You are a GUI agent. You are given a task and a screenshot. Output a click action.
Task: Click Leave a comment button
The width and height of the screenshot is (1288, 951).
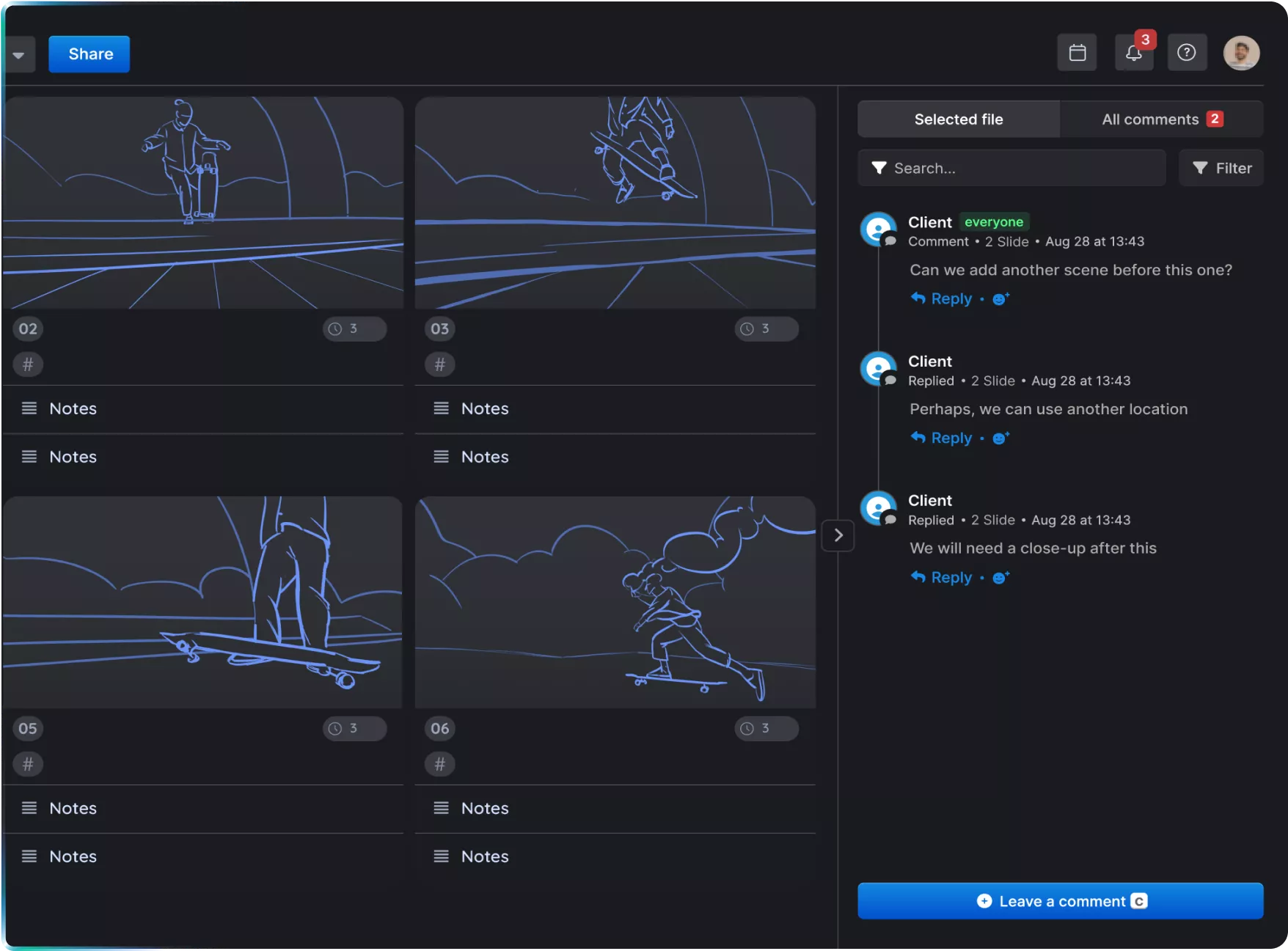[1060, 901]
